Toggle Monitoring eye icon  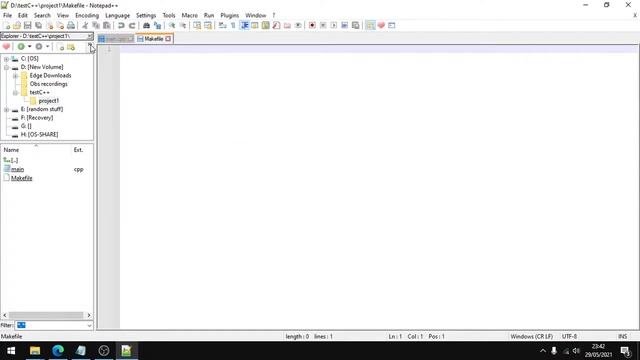(298, 25)
